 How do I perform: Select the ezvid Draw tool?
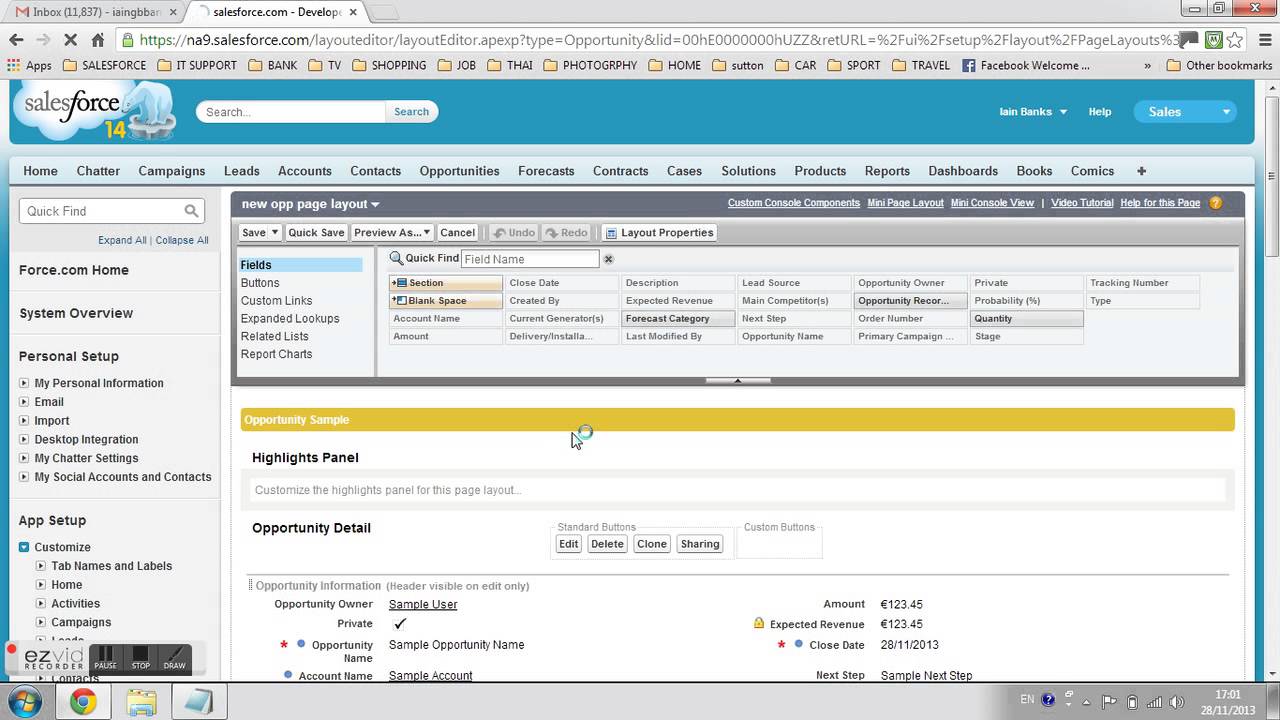[174, 658]
